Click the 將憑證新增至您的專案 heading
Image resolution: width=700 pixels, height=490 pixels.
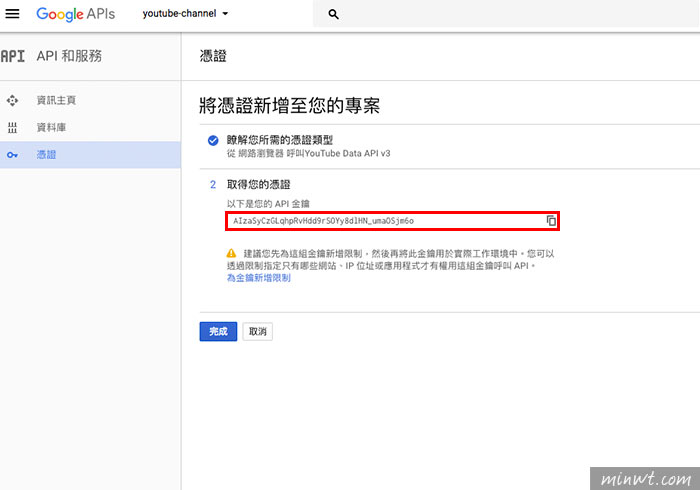point(289,106)
